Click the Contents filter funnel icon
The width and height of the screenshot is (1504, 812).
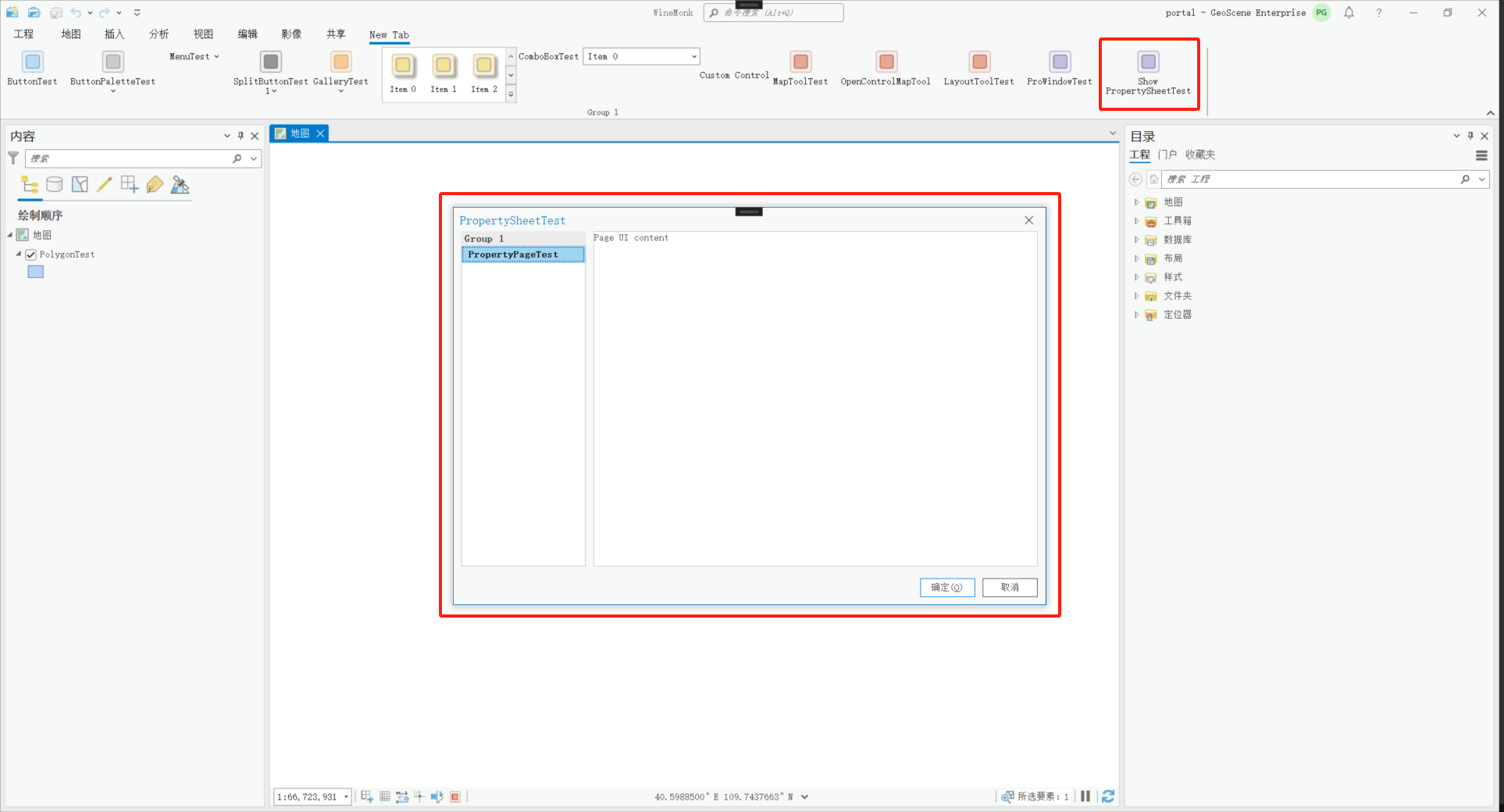coord(13,158)
